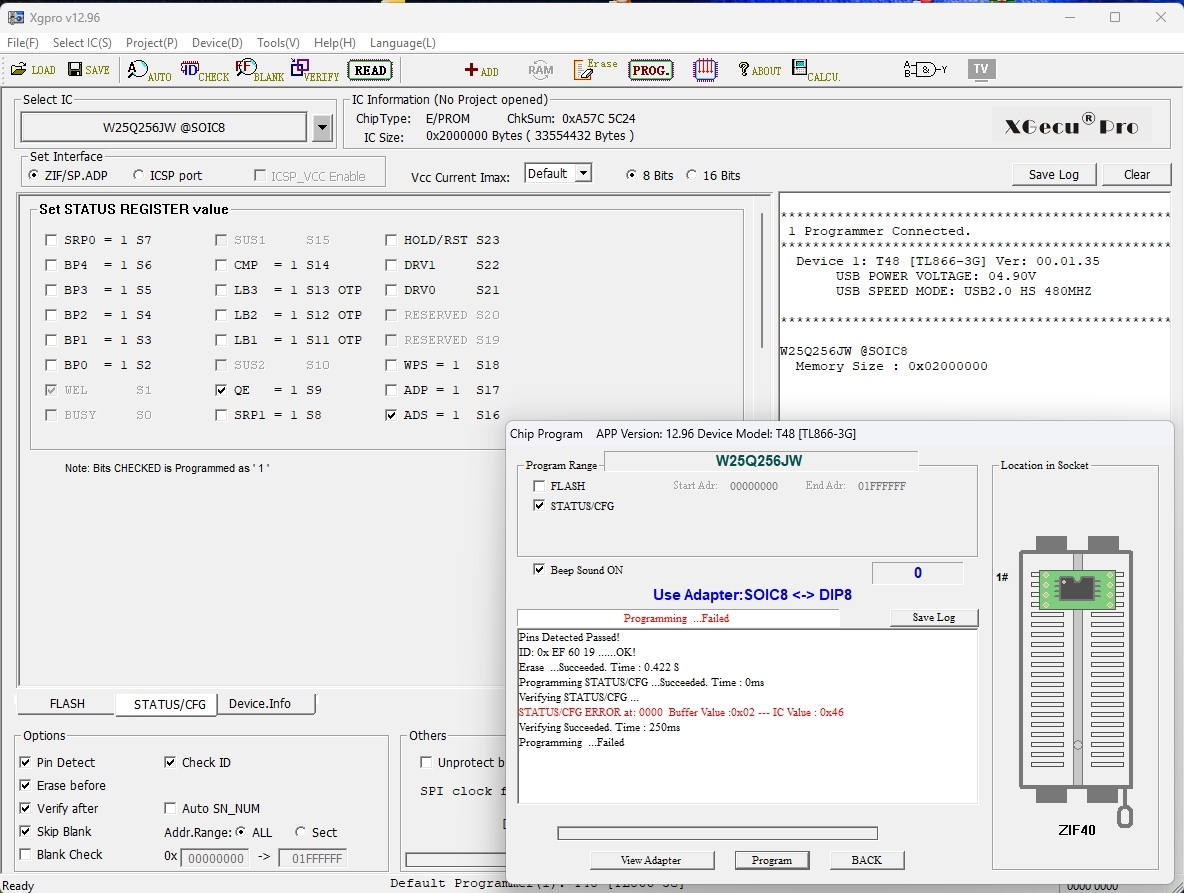Click the View Adapter button
The height and width of the screenshot is (893, 1184).
point(651,860)
